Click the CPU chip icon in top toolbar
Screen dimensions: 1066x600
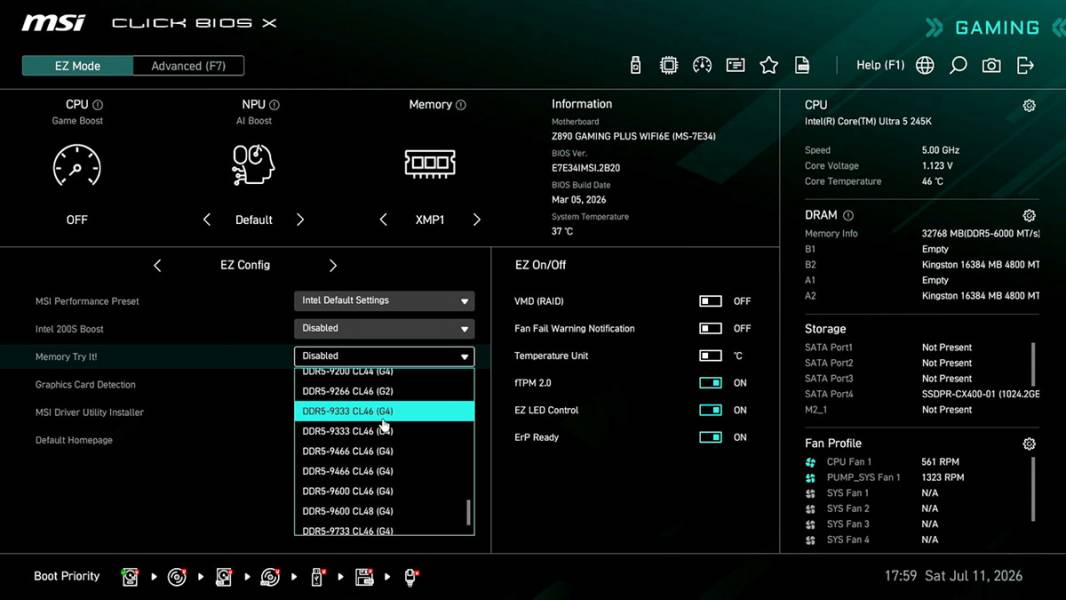668,65
